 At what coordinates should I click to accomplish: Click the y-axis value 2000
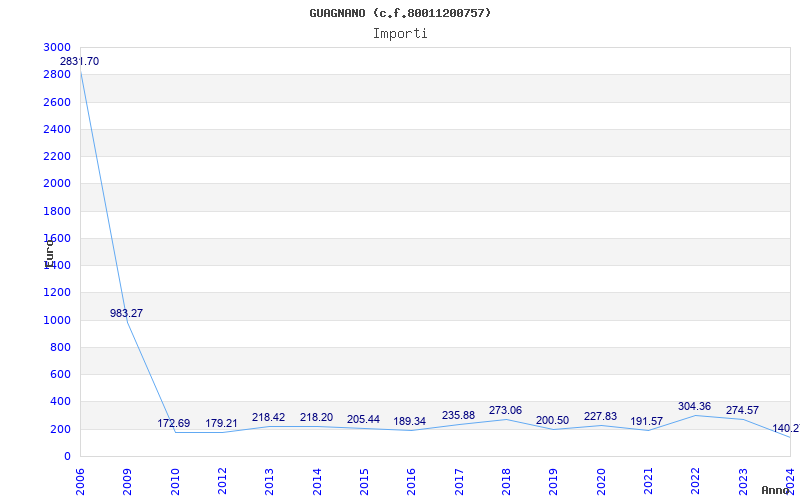click(x=57, y=184)
